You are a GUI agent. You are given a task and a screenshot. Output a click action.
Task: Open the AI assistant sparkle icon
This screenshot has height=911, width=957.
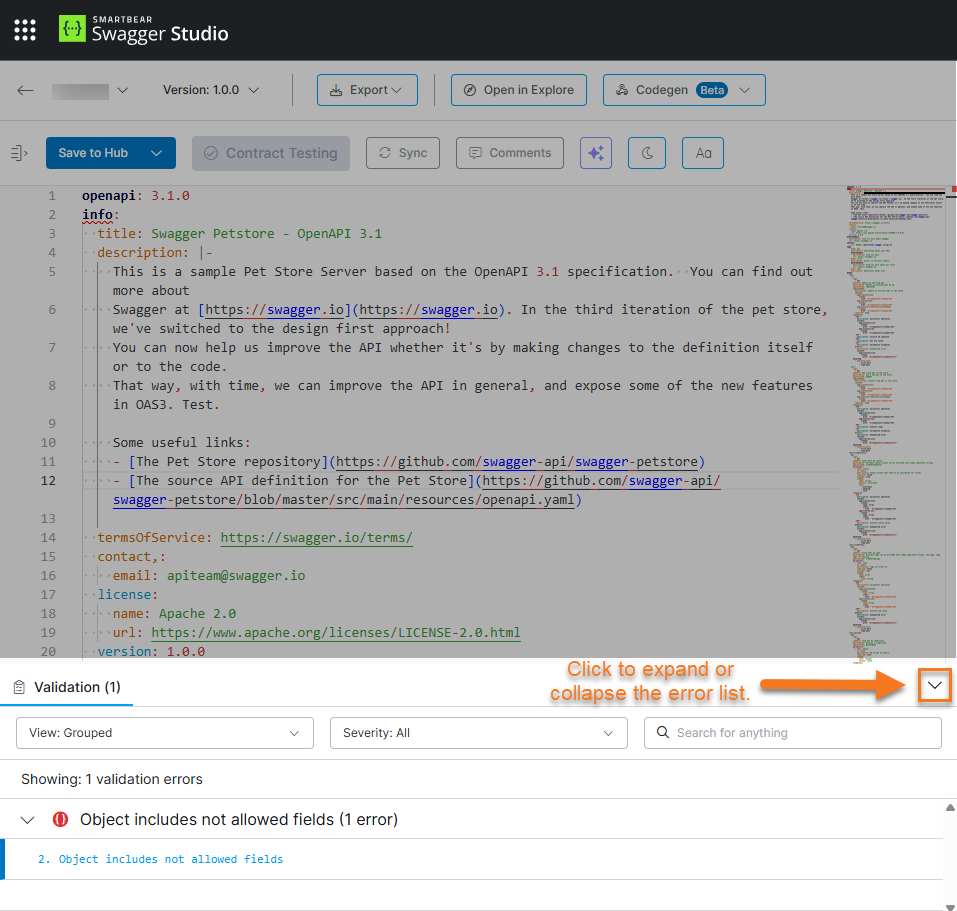coord(595,152)
